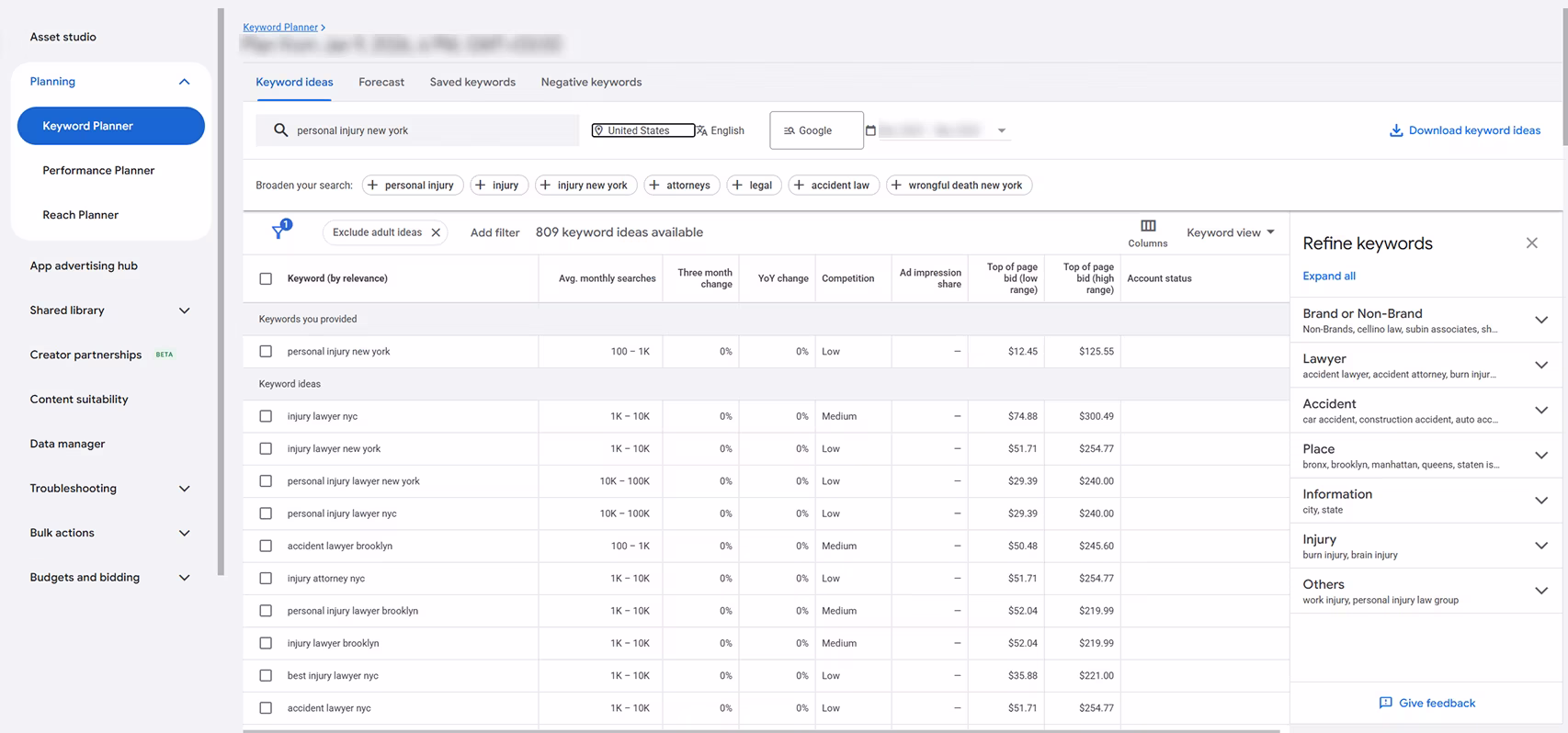Click Expand all in Refine keywords
Screen dimensions: 1568x733
tap(1328, 276)
